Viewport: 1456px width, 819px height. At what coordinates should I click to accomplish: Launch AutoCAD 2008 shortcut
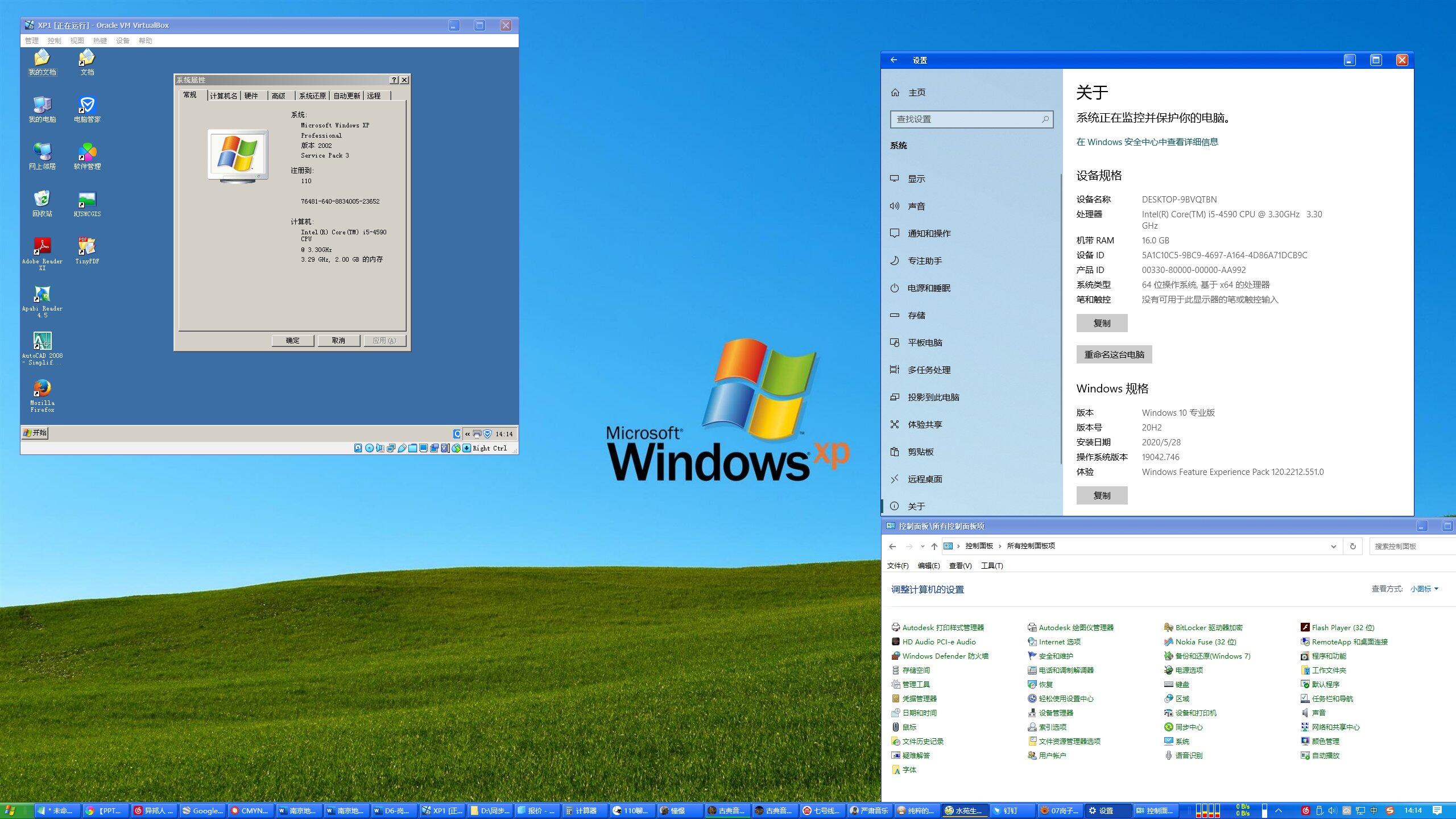pos(42,348)
